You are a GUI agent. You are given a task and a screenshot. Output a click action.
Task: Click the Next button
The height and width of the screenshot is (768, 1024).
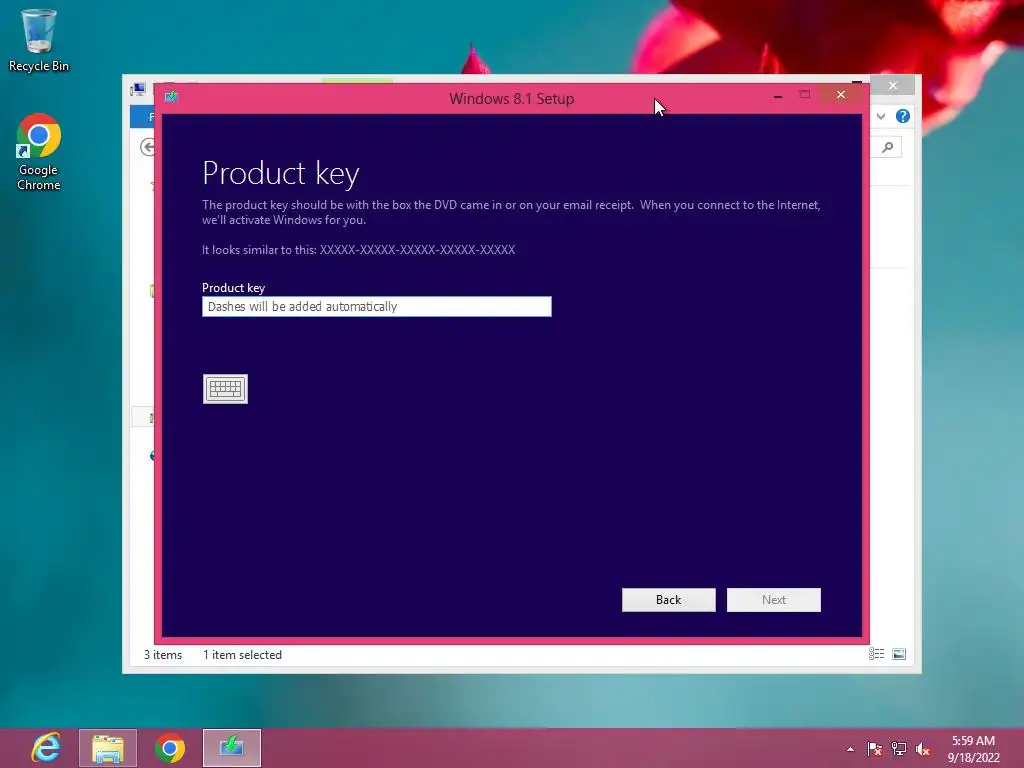point(774,600)
